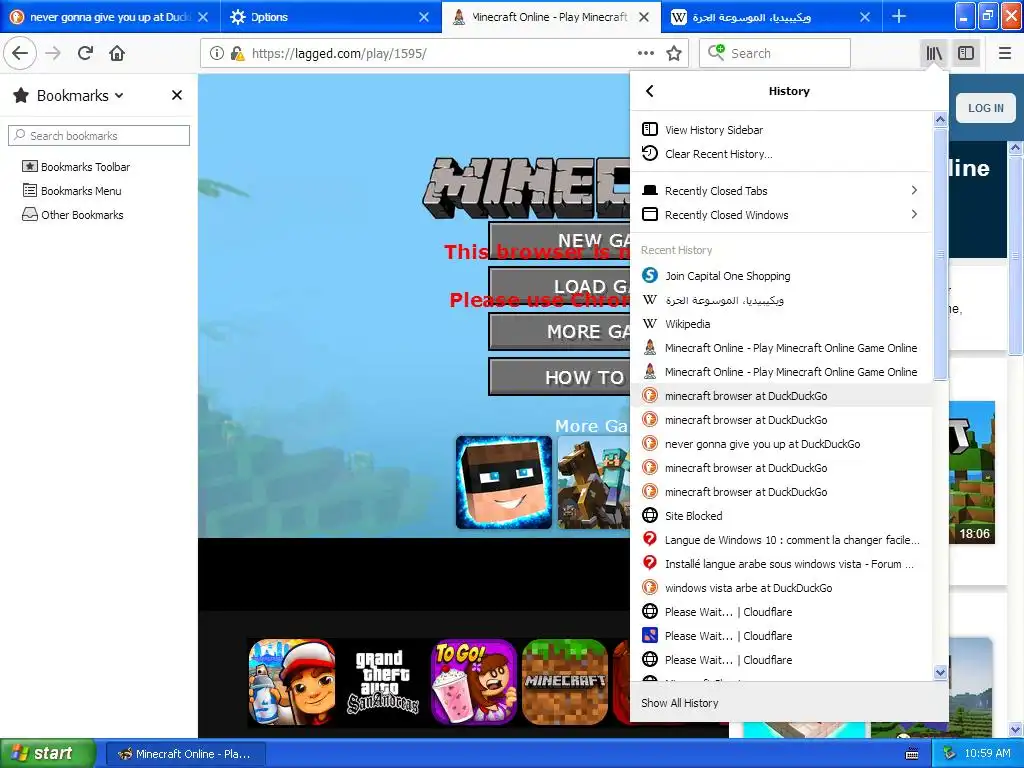Open the Wikipedia history entry
1024x768 pixels.
click(781, 324)
